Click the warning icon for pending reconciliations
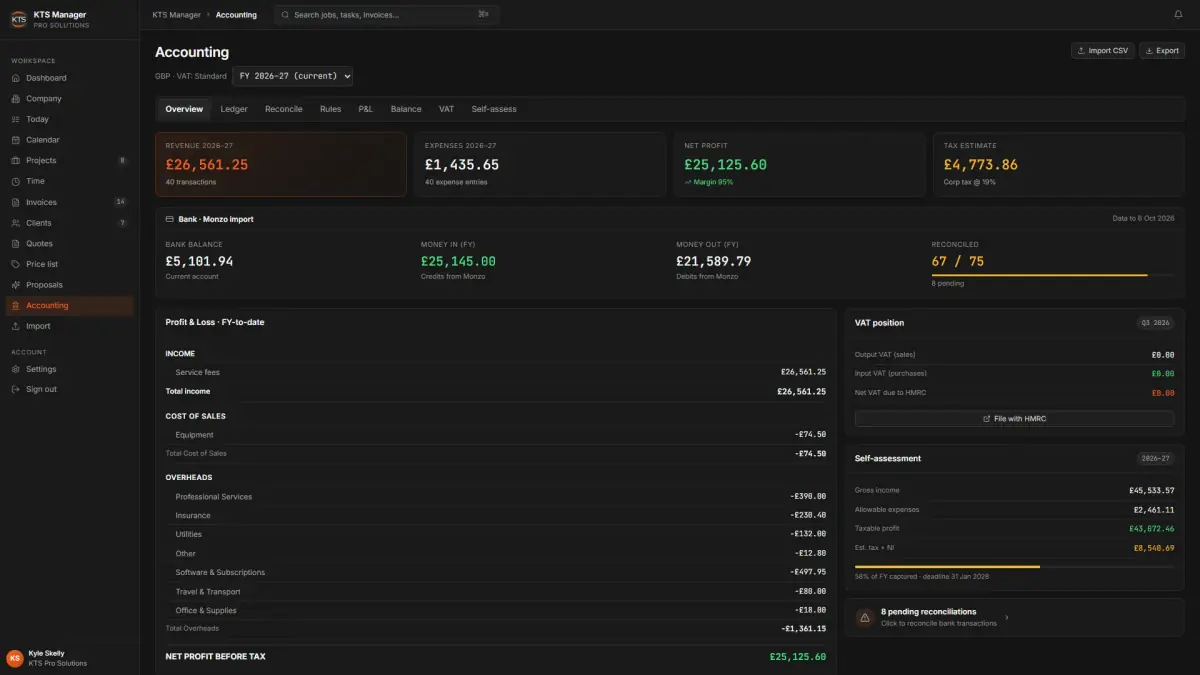This screenshot has width=1200, height=675. [x=865, y=618]
